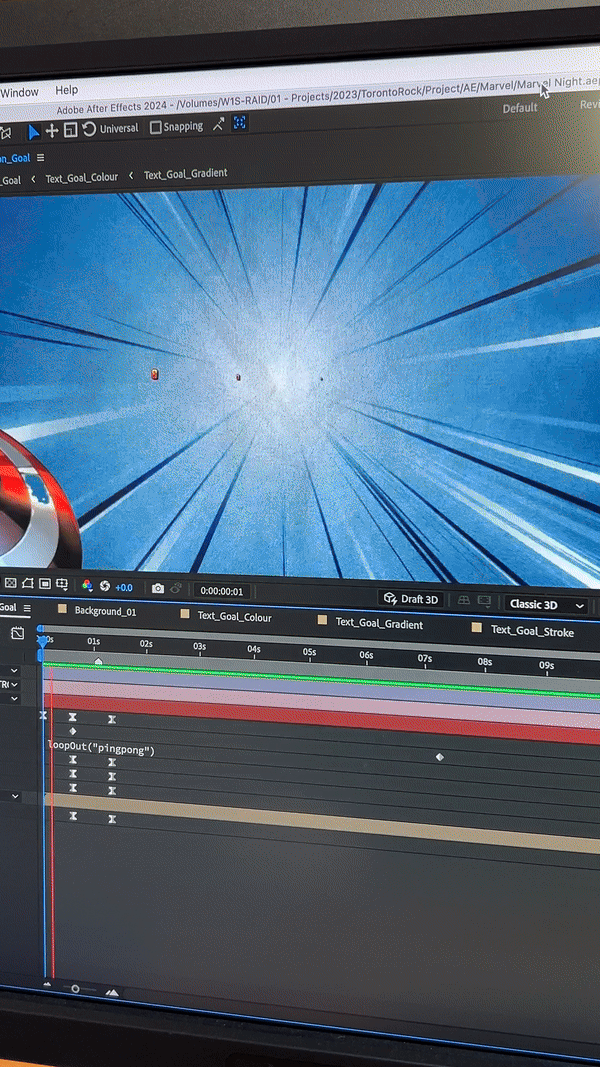Image resolution: width=600 pixels, height=1067 pixels.
Task: Click the blue snap bounds icon in toolbar
Action: [239, 123]
